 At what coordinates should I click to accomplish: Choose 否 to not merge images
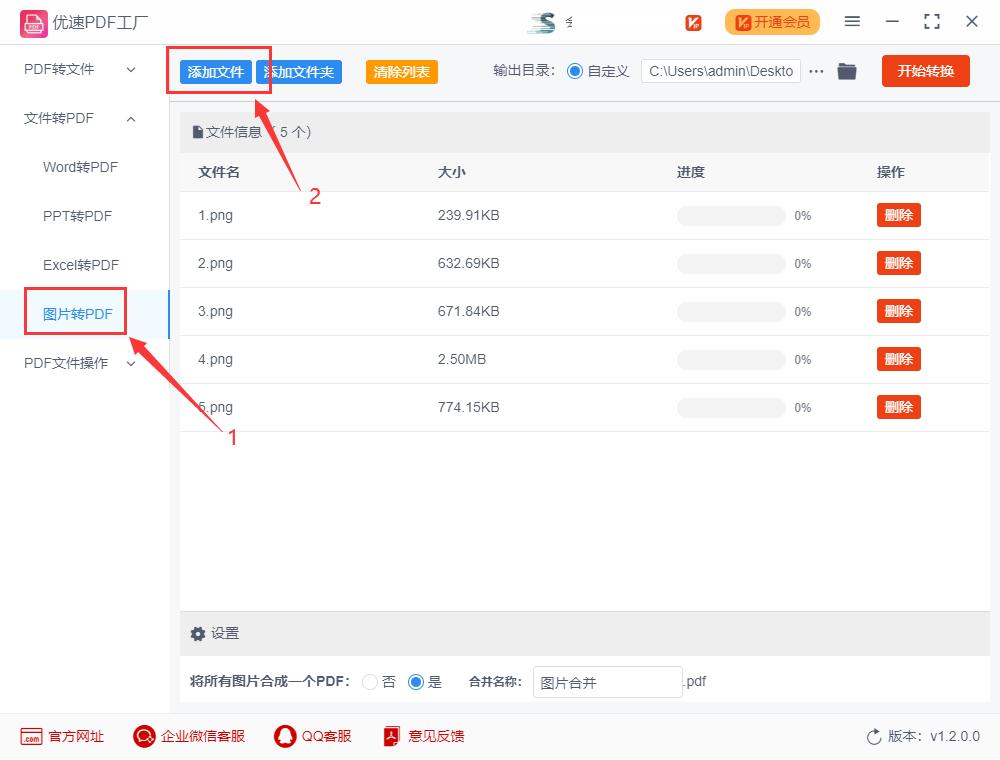click(x=370, y=682)
